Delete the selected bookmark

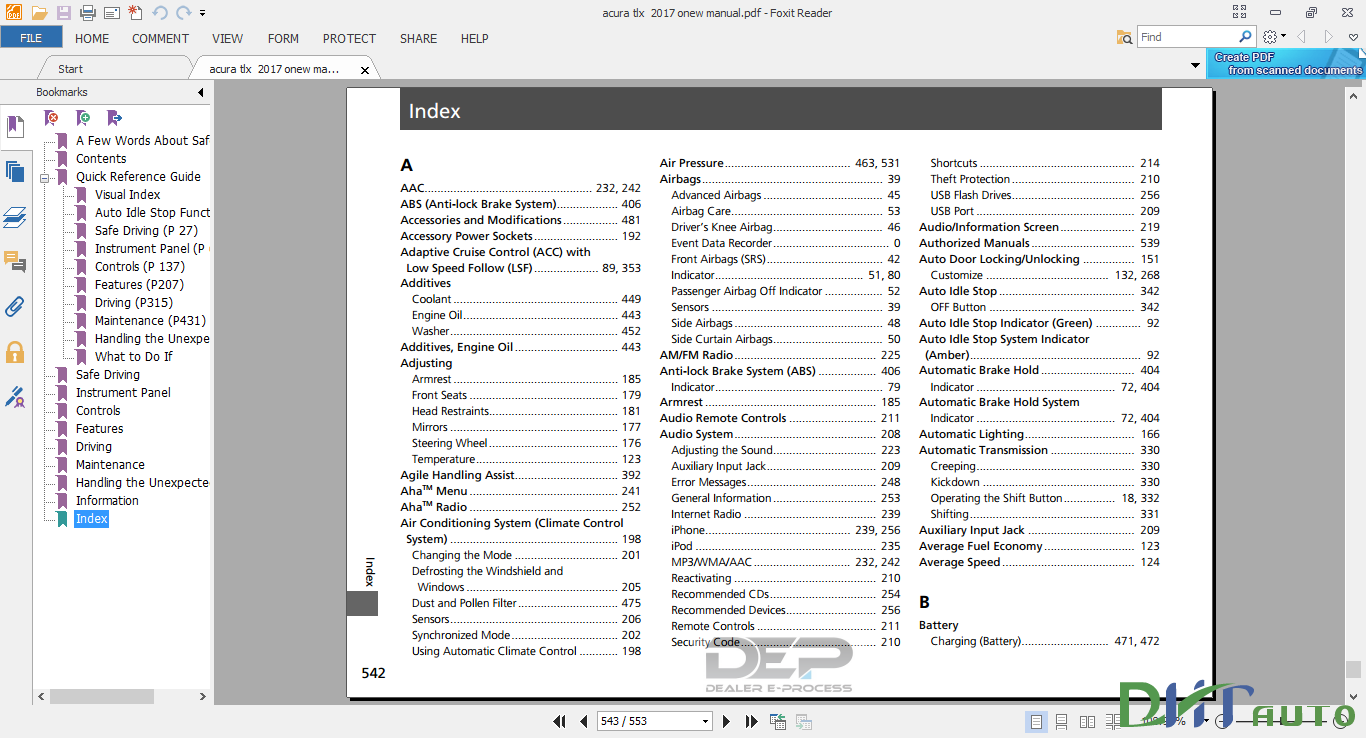51,120
